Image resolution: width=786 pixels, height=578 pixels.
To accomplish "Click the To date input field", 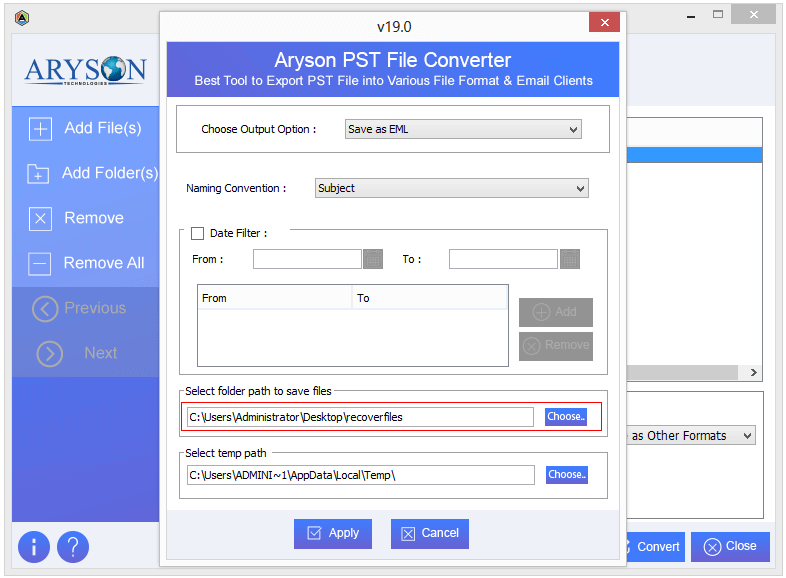I will 503,259.
